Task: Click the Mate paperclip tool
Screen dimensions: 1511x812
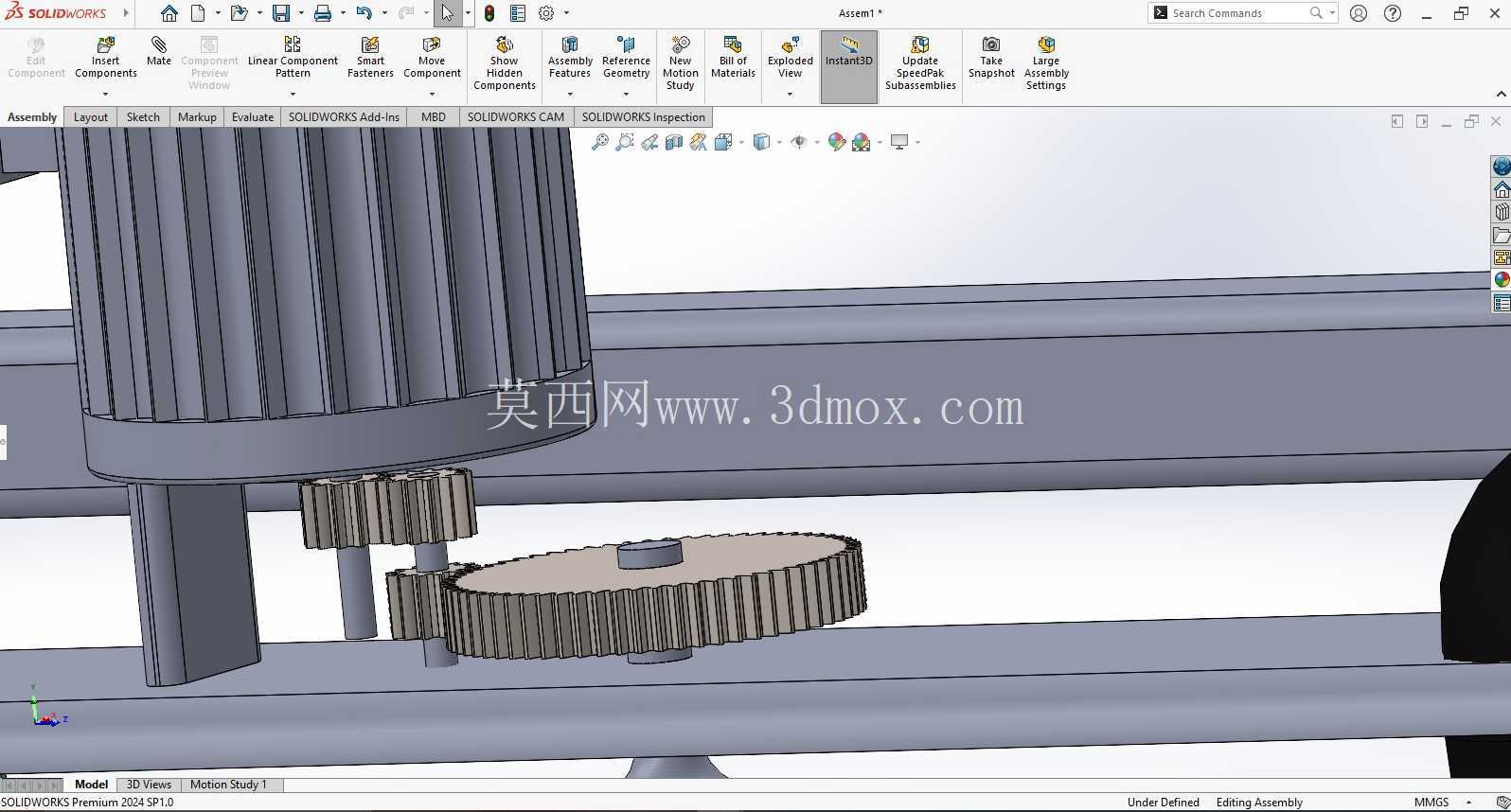Action: tap(159, 51)
